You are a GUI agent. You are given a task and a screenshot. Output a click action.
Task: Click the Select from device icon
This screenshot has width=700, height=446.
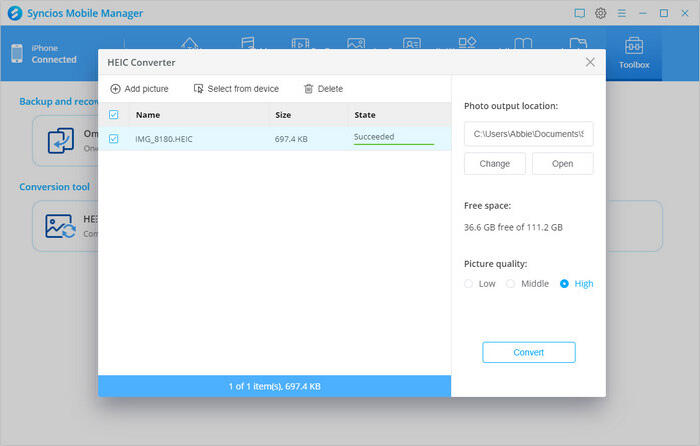click(x=198, y=89)
